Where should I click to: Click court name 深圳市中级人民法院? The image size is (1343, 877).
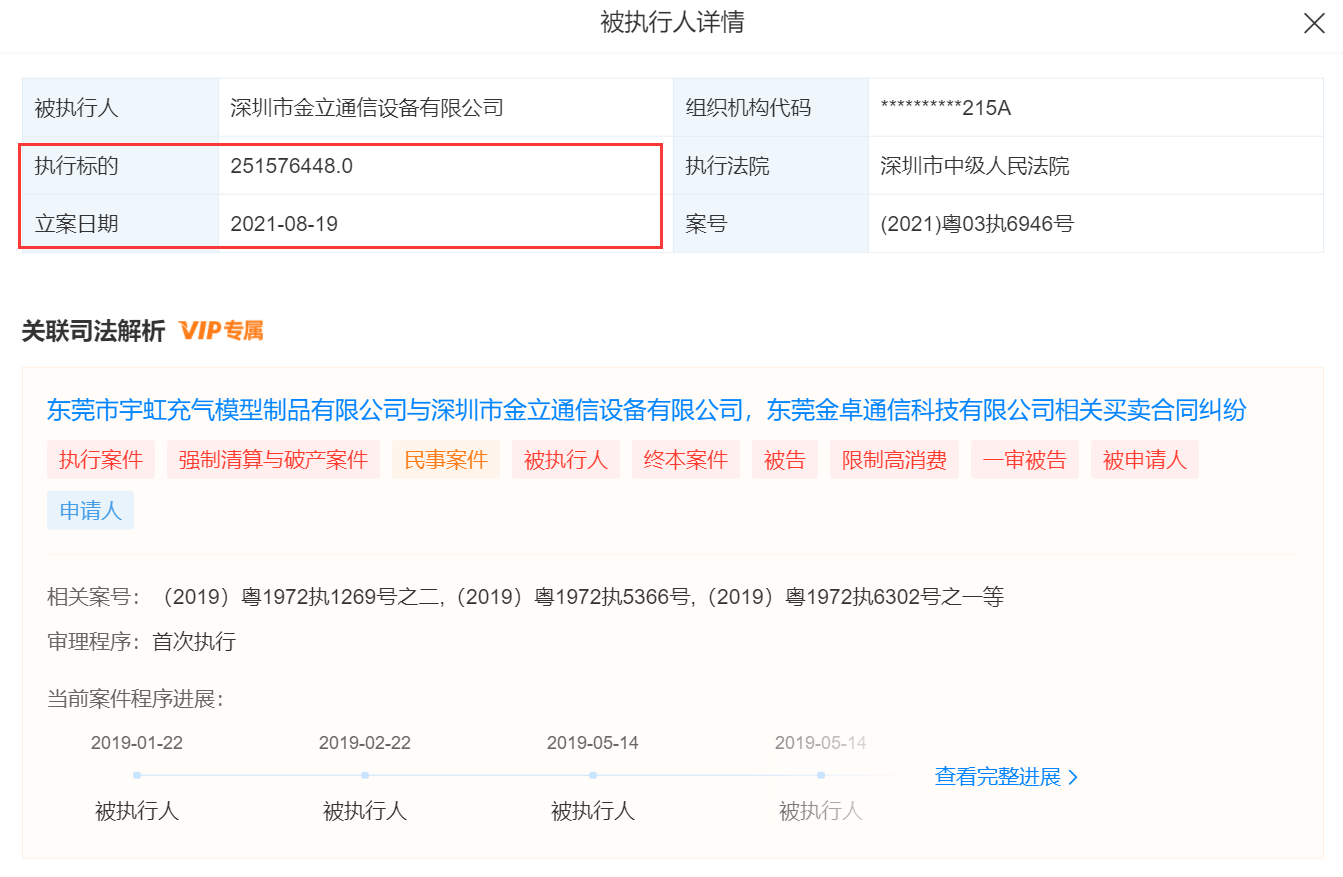point(975,166)
